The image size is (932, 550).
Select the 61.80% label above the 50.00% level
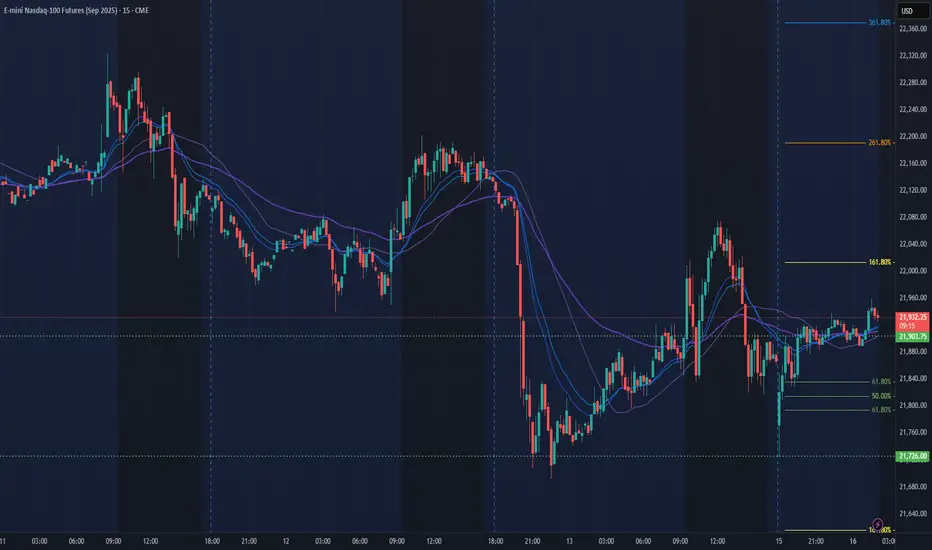pyautogui.click(x=881, y=382)
